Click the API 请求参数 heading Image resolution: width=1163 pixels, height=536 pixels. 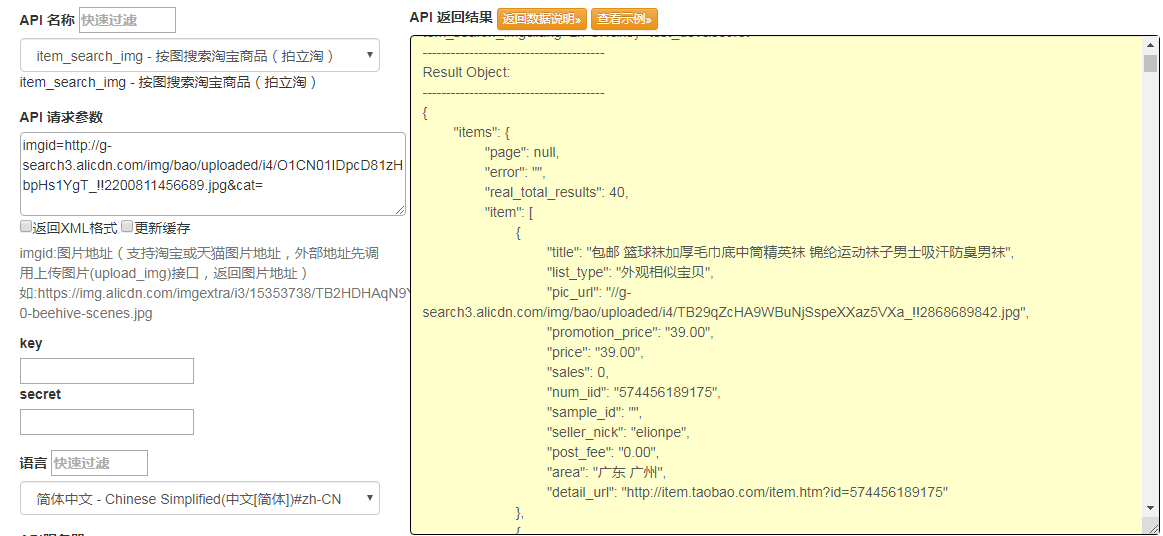pyautogui.click(x=62, y=117)
